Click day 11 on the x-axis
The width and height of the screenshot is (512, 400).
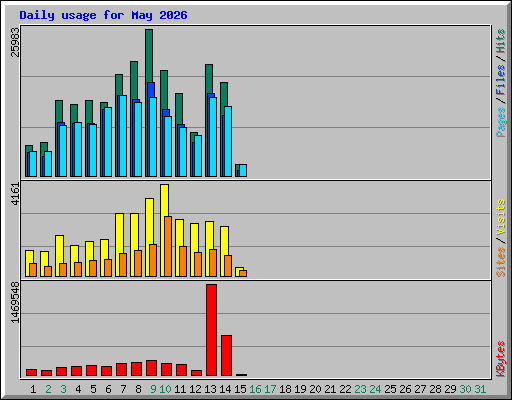pos(180,389)
